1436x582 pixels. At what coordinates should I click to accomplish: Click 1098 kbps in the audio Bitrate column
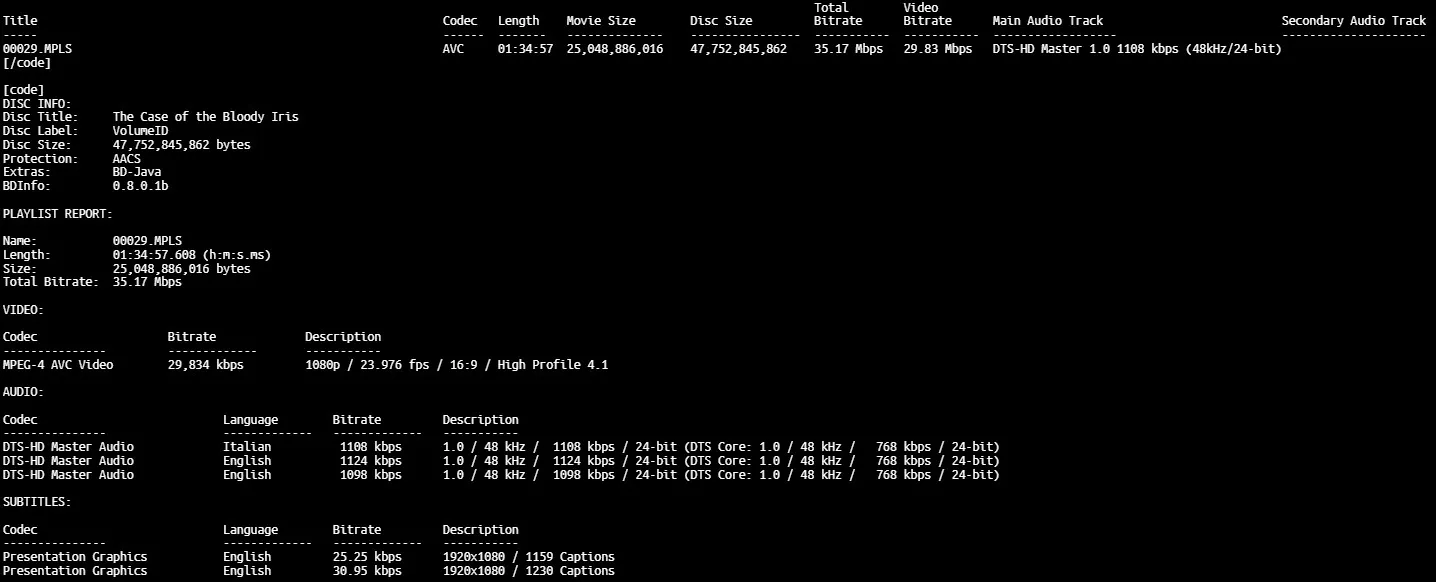(x=370, y=475)
